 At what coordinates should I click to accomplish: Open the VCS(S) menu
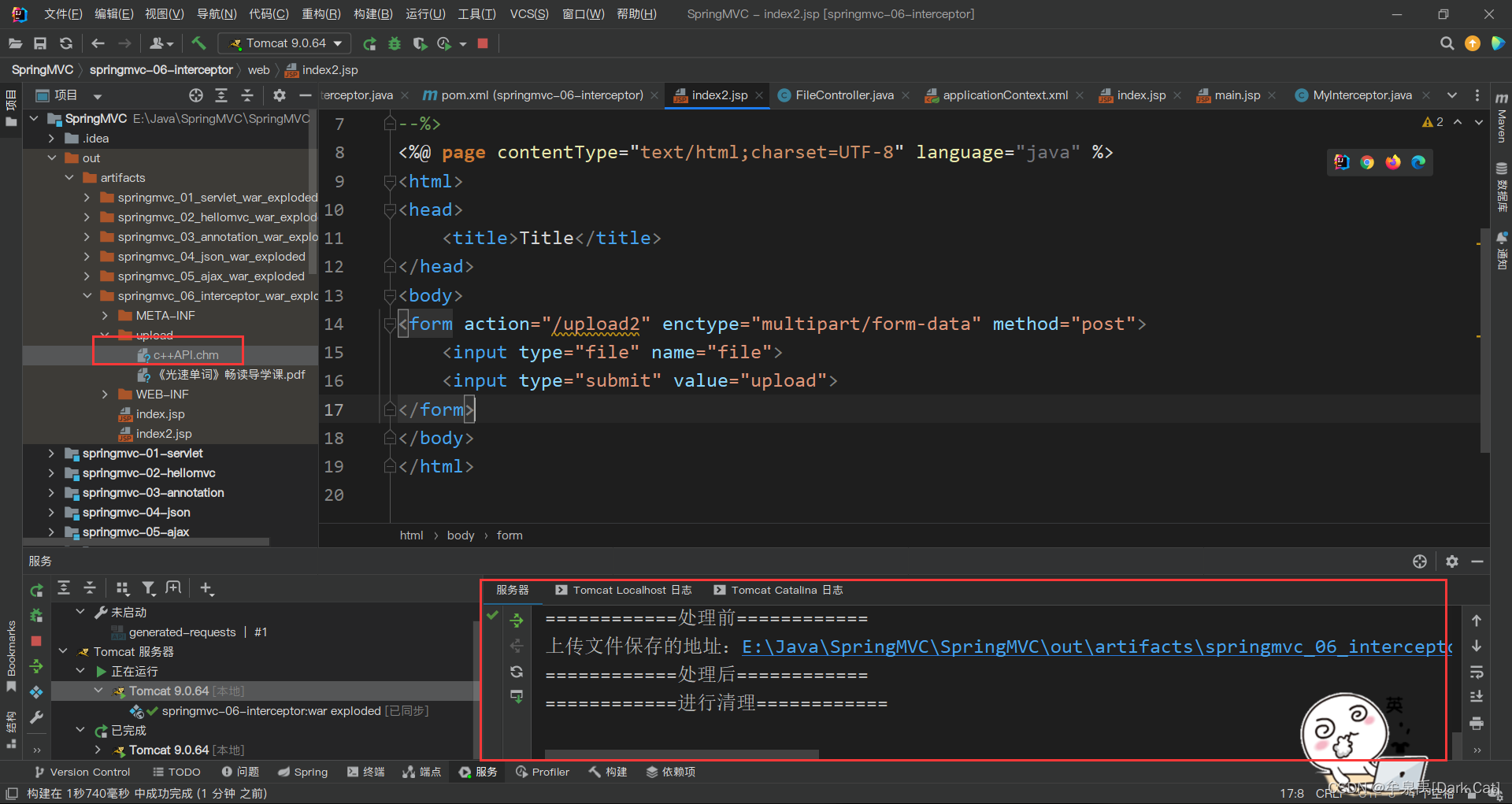(529, 14)
